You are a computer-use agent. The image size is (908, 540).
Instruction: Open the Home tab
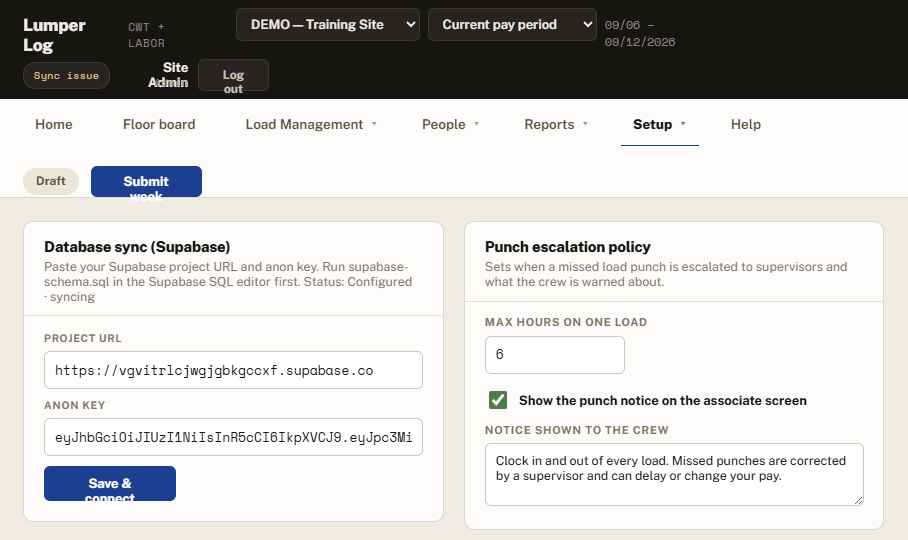click(x=53, y=124)
